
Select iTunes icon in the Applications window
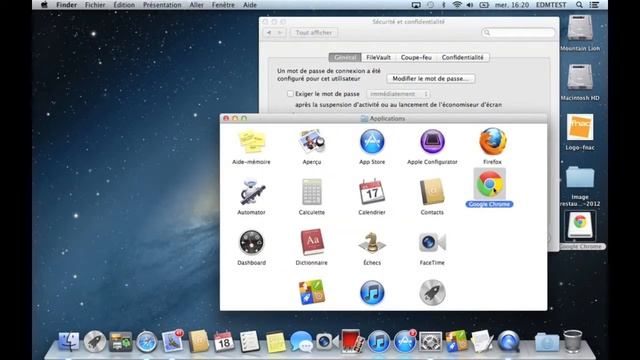click(372, 292)
